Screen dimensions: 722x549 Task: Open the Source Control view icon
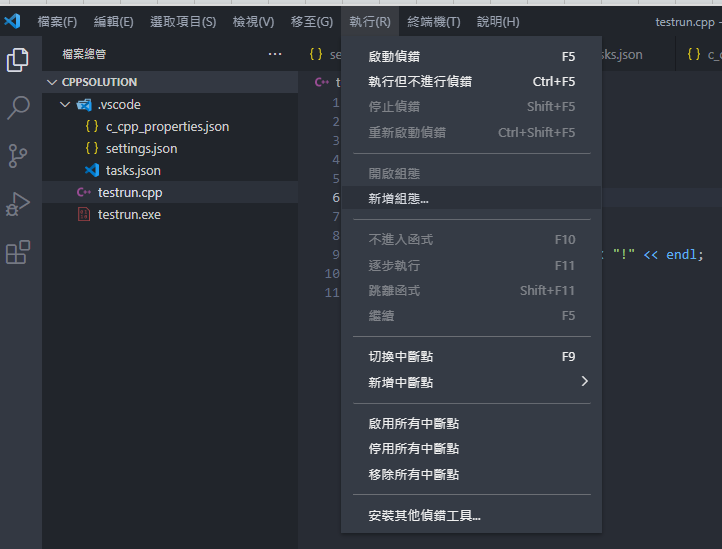(18, 156)
